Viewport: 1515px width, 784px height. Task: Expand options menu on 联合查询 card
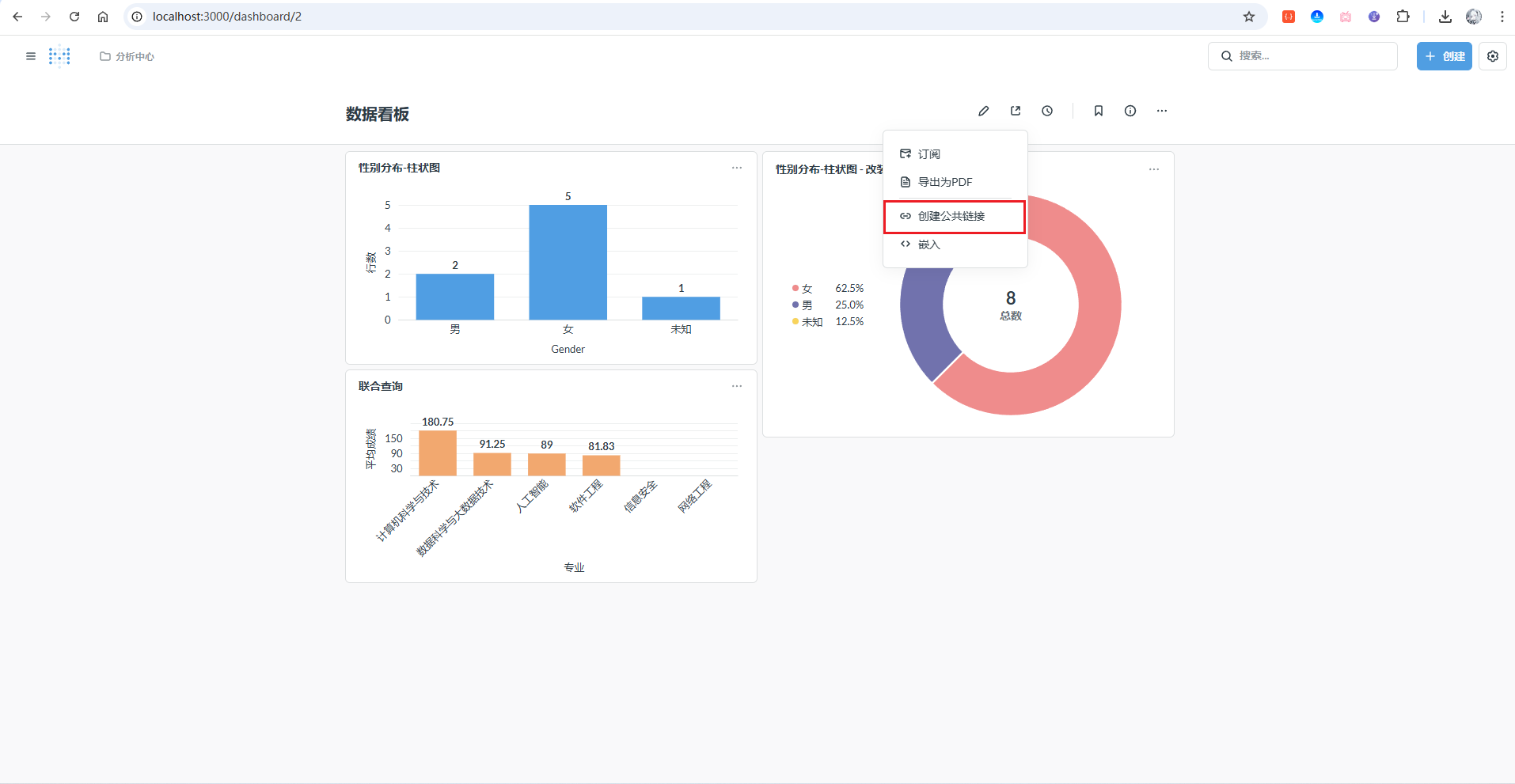pyautogui.click(x=737, y=386)
